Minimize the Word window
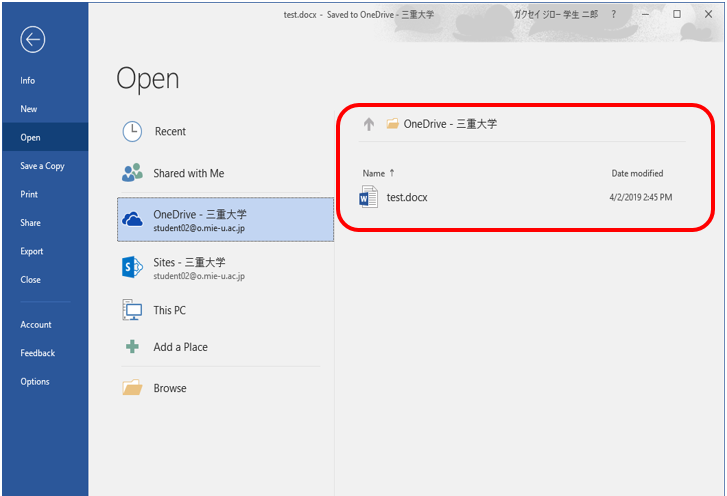 (645, 14)
